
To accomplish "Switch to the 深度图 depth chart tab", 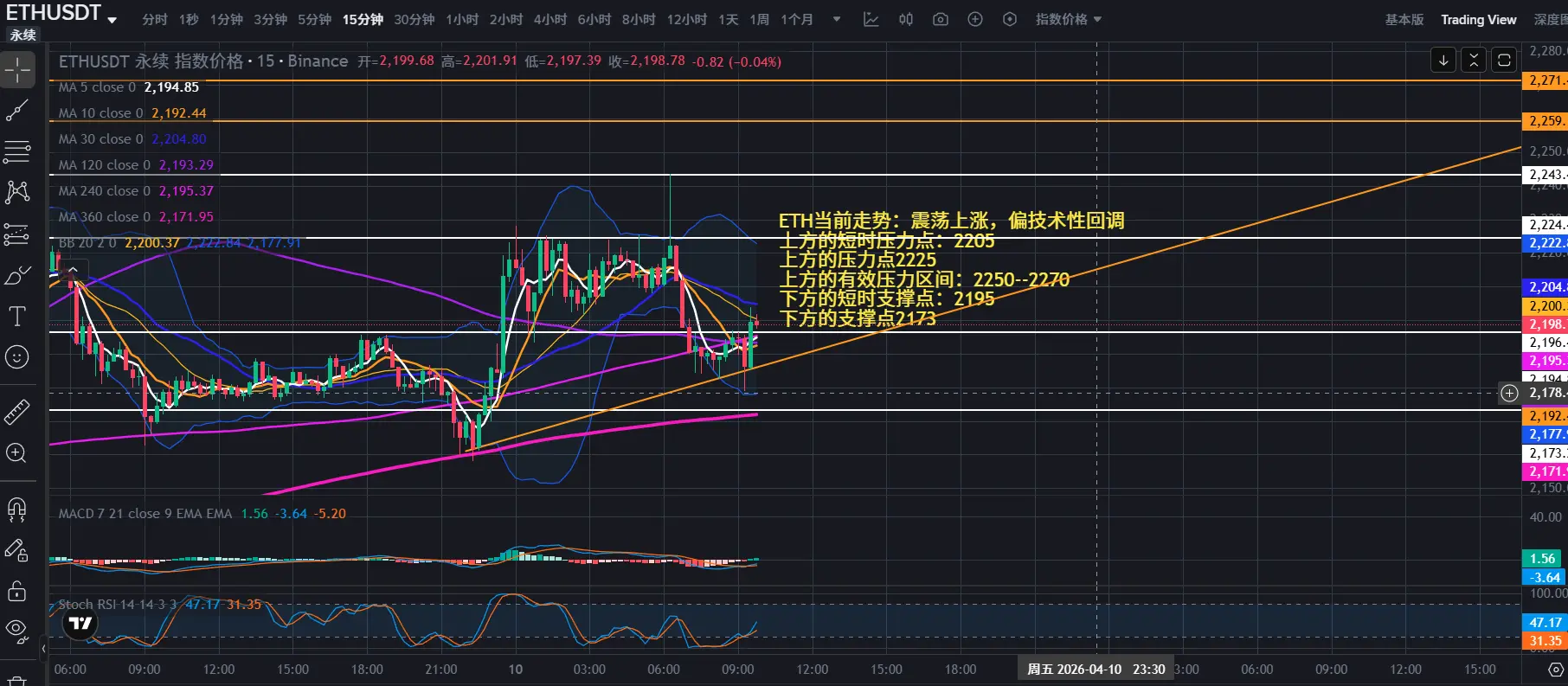I will point(1550,19).
